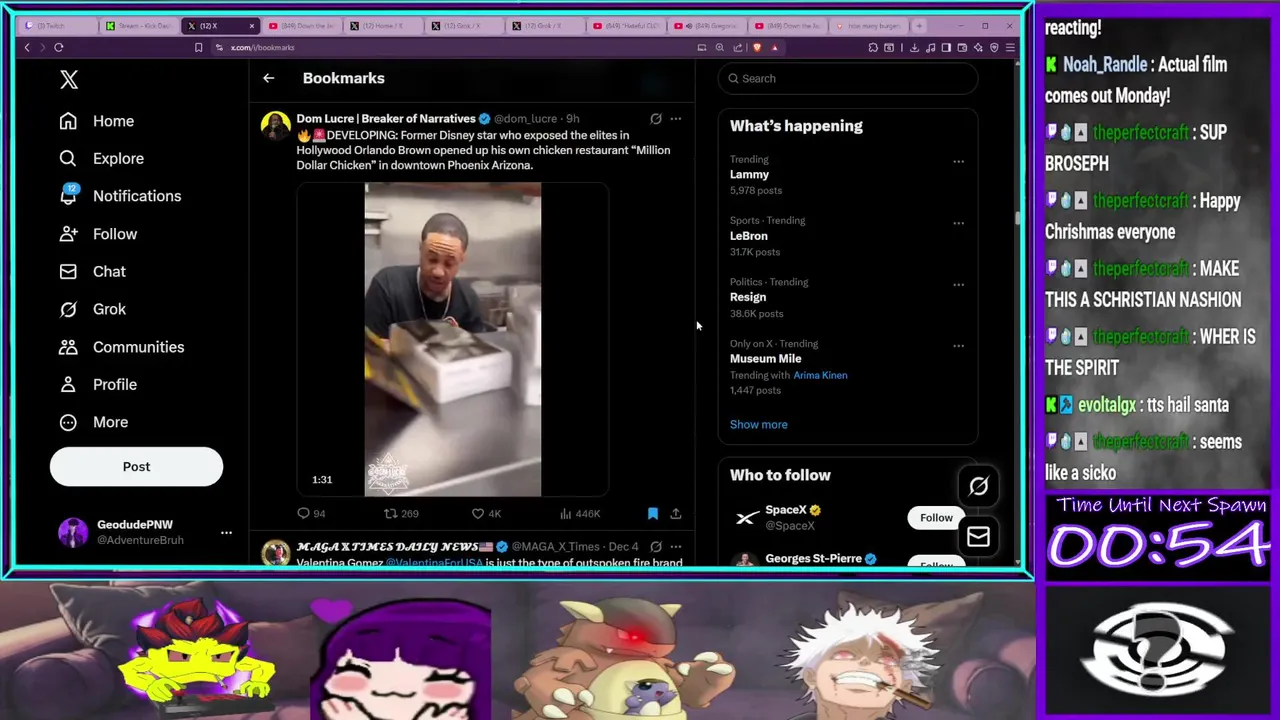Remove bookmark from Dom Lucre post
This screenshot has width=1280, height=720.
(653, 513)
